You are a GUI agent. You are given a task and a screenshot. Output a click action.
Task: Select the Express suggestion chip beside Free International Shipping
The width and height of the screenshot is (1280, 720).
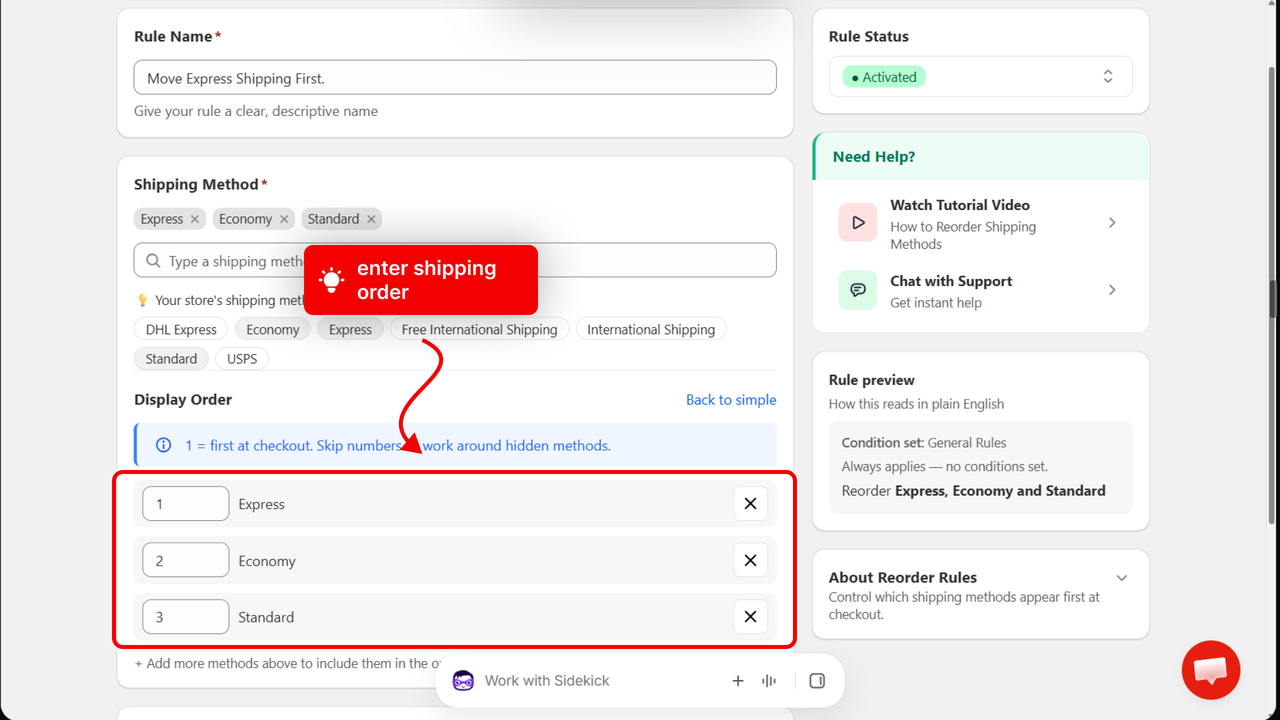pyautogui.click(x=350, y=329)
